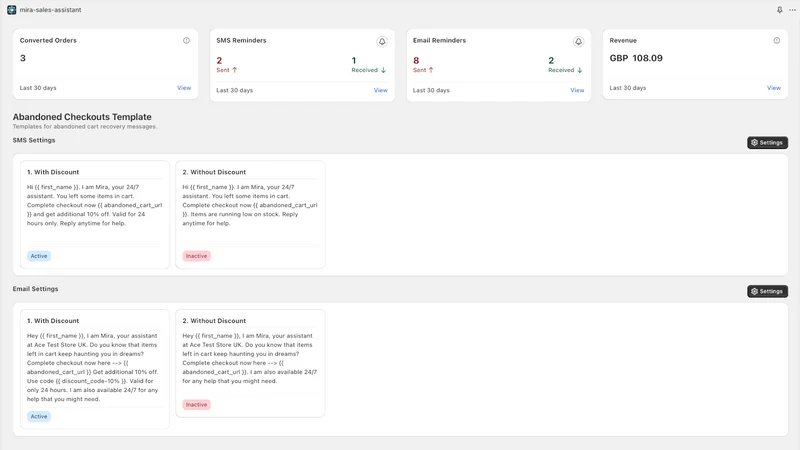Viewport: 800px width, 450px height.
Task: Select SMS '2. Without Discount' template title
Action: [214, 172]
